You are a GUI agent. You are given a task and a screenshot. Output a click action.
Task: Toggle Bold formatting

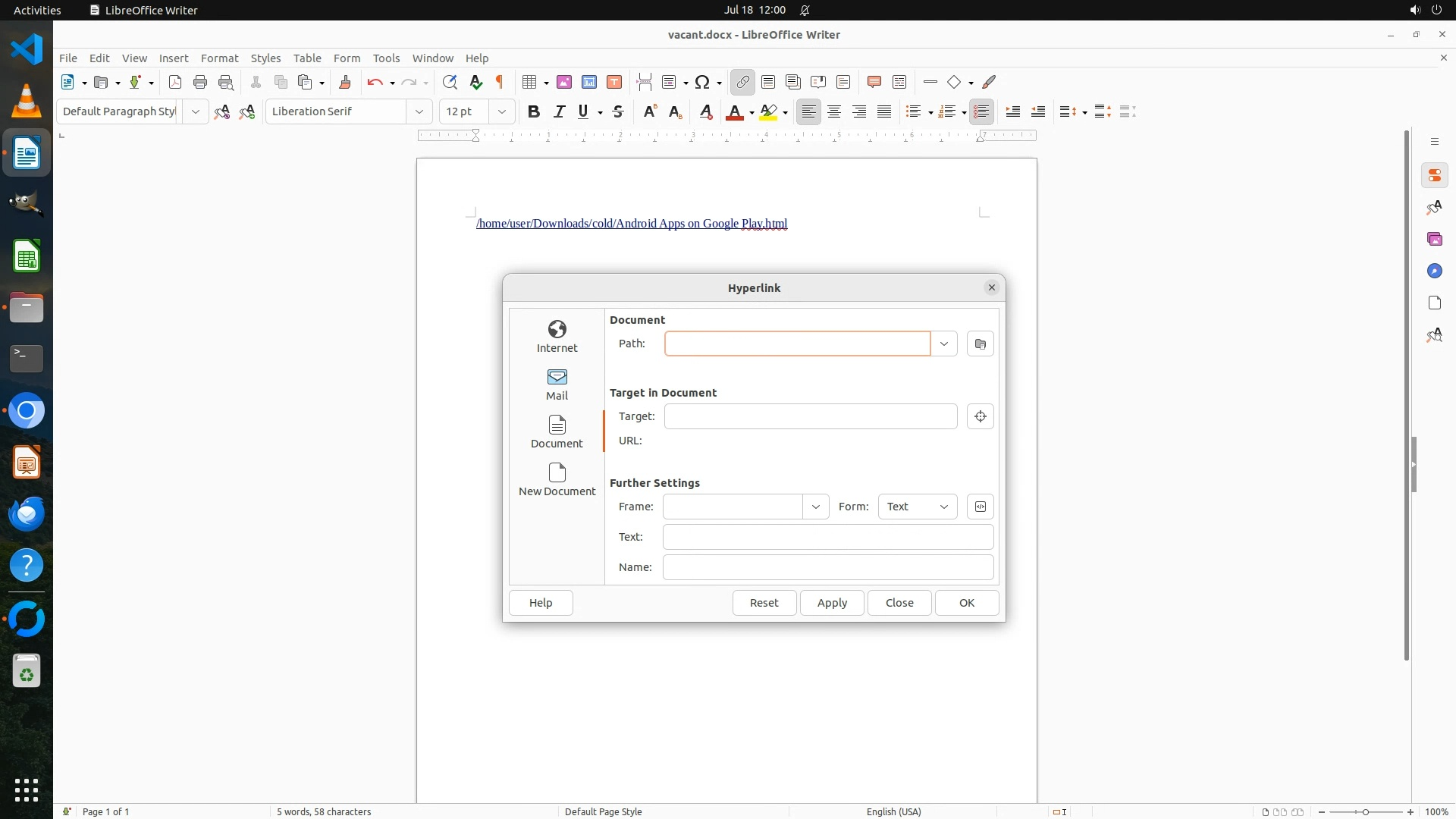(x=533, y=111)
